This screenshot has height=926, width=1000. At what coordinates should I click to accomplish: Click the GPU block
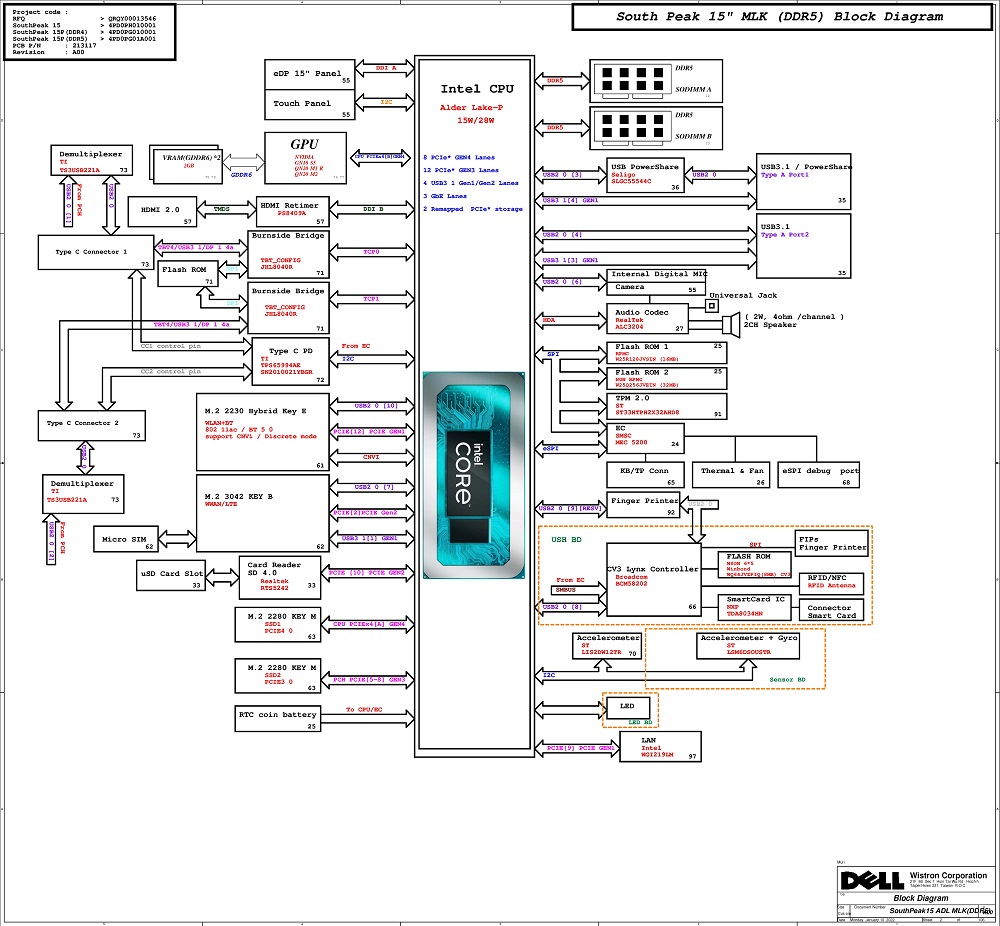[x=305, y=158]
